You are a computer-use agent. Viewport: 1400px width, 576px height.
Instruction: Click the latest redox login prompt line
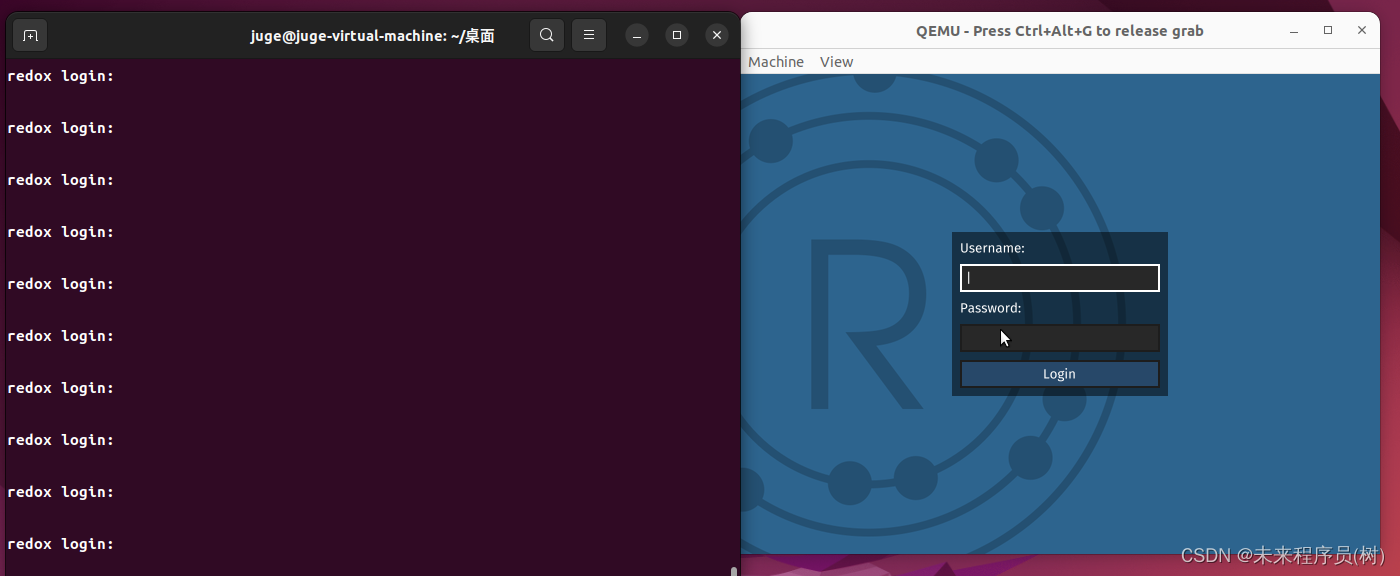(60, 543)
